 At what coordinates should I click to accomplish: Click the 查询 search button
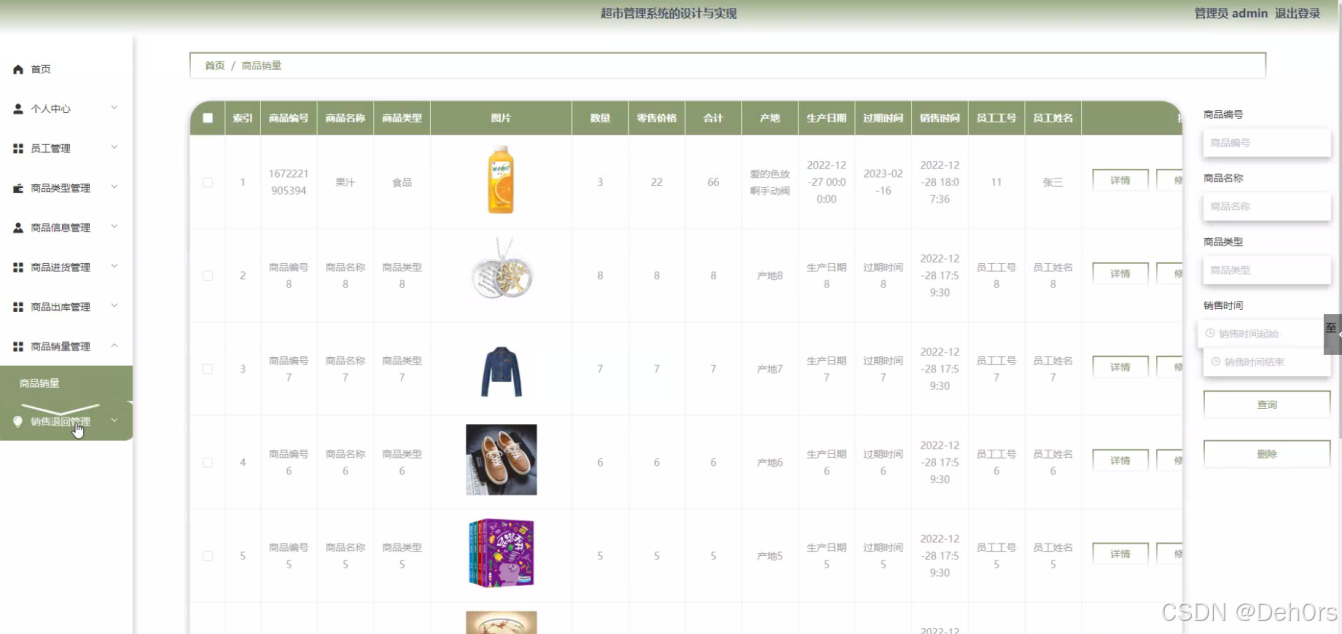coord(1266,405)
